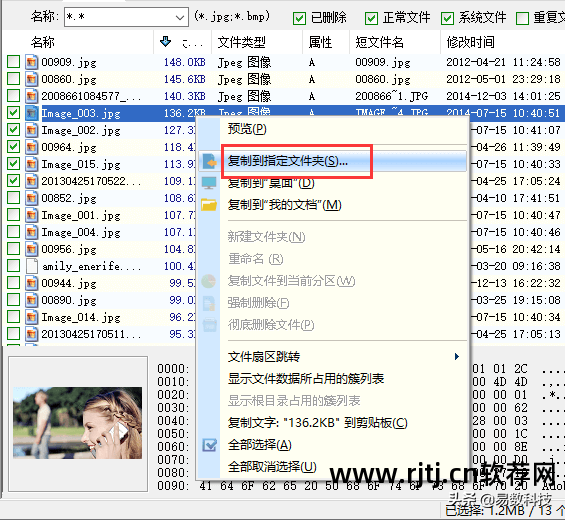Tick the checkbox for 00944.jpg

point(13,283)
